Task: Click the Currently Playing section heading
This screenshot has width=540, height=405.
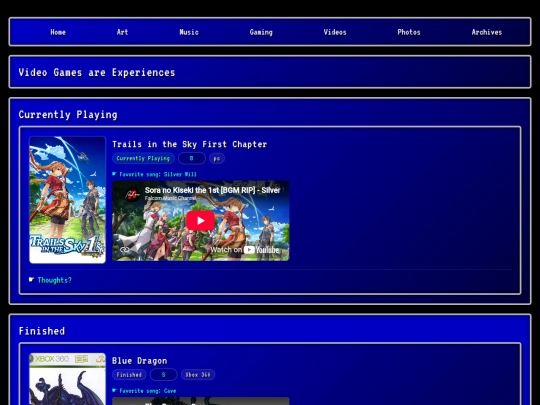Action: click(68, 114)
